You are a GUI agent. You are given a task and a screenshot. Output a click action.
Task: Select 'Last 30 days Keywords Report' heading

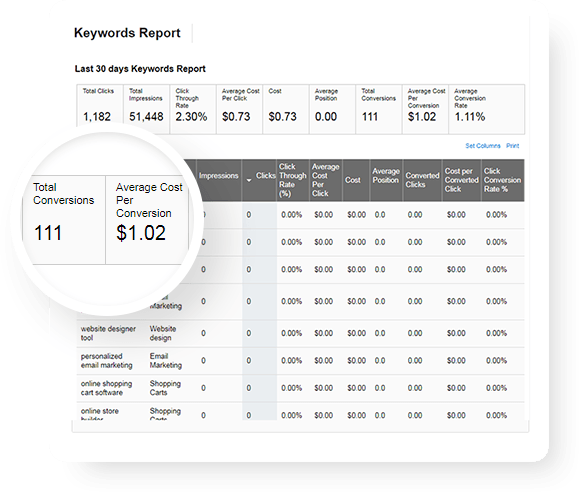[x=140, y=69]
